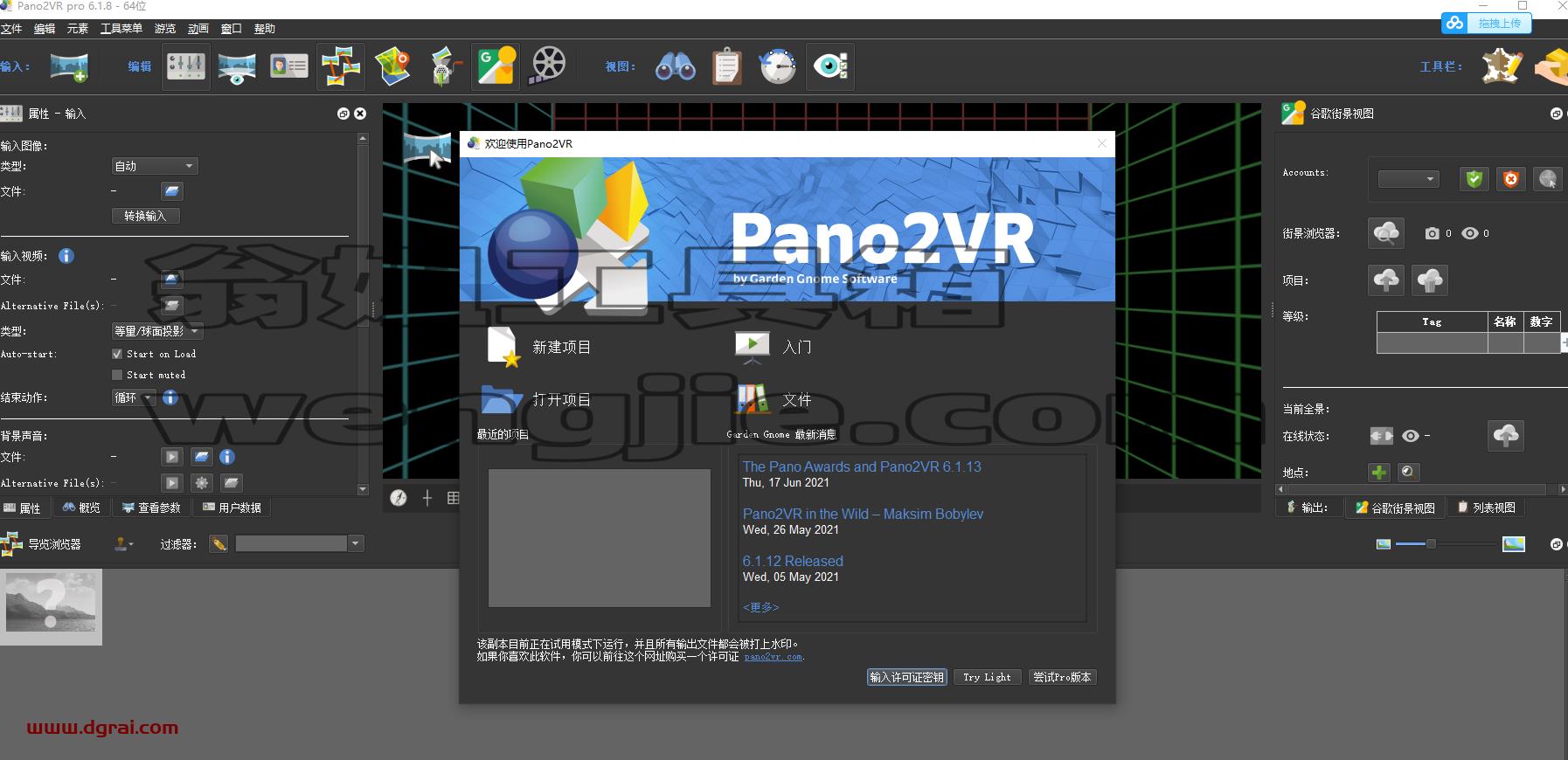
Task: Click the 更多 news link
Action: coord(760,607)
